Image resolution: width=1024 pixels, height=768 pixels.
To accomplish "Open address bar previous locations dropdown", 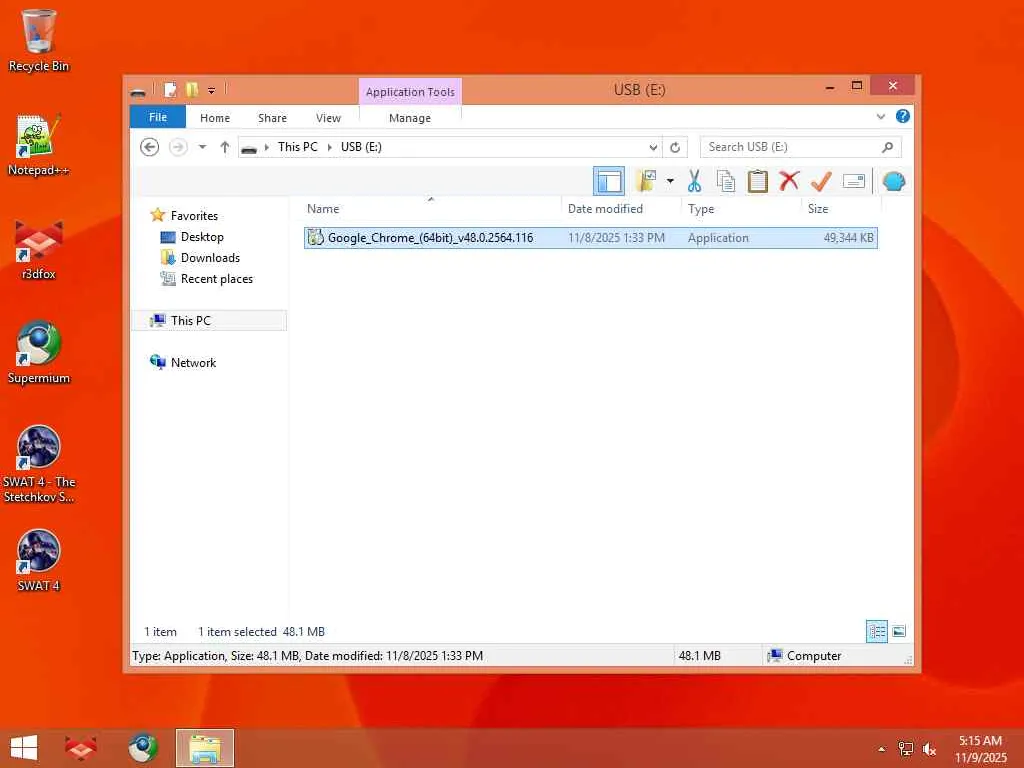I will (652, 147).
